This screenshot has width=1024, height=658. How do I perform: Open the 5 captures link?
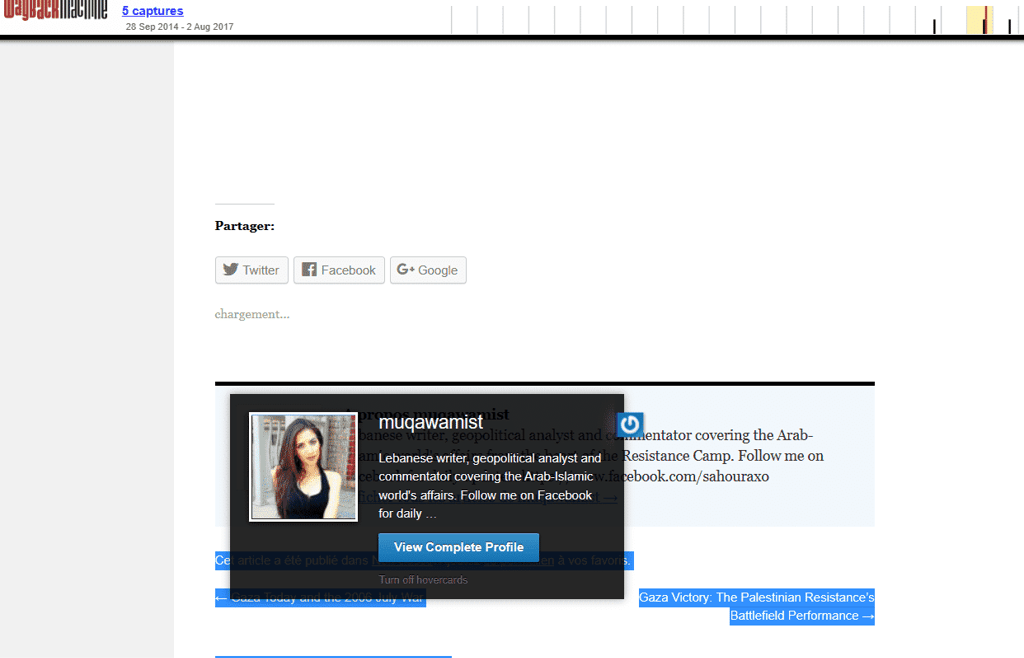[152, 11]
